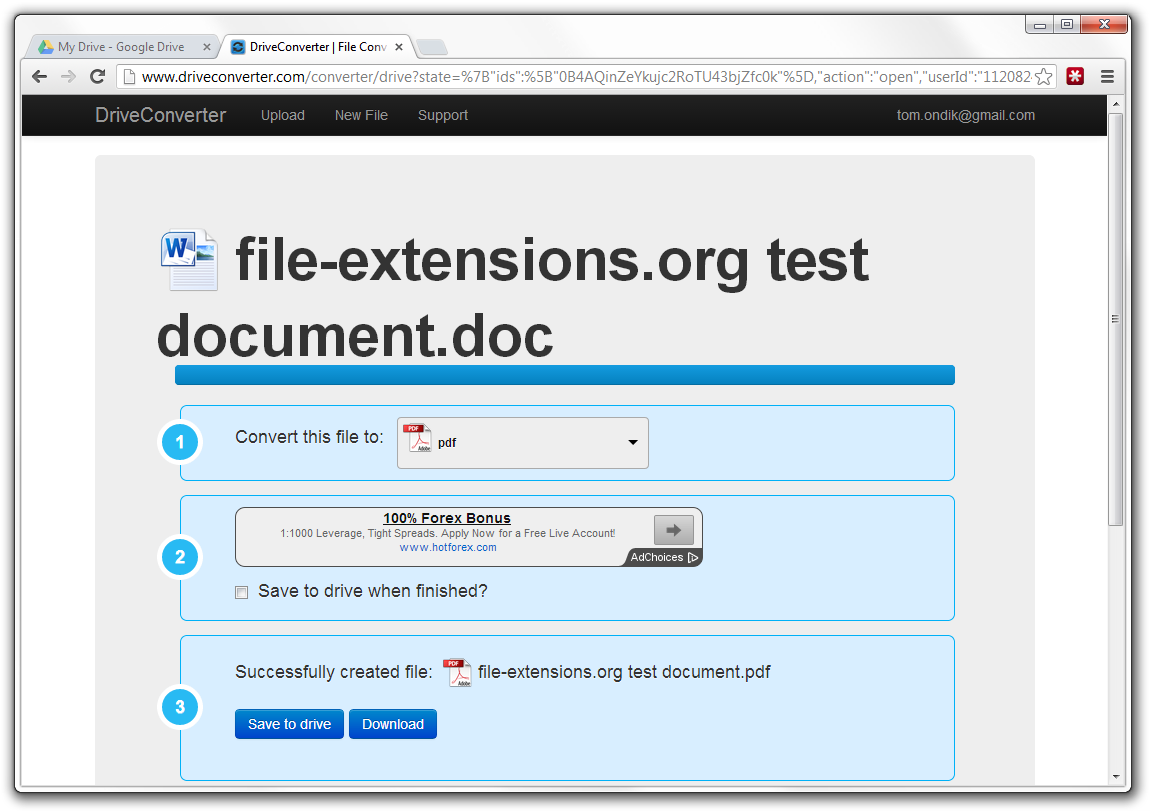Click the DriveConverter brand logo
The image size is (1150, 811).
coord(161,115)
